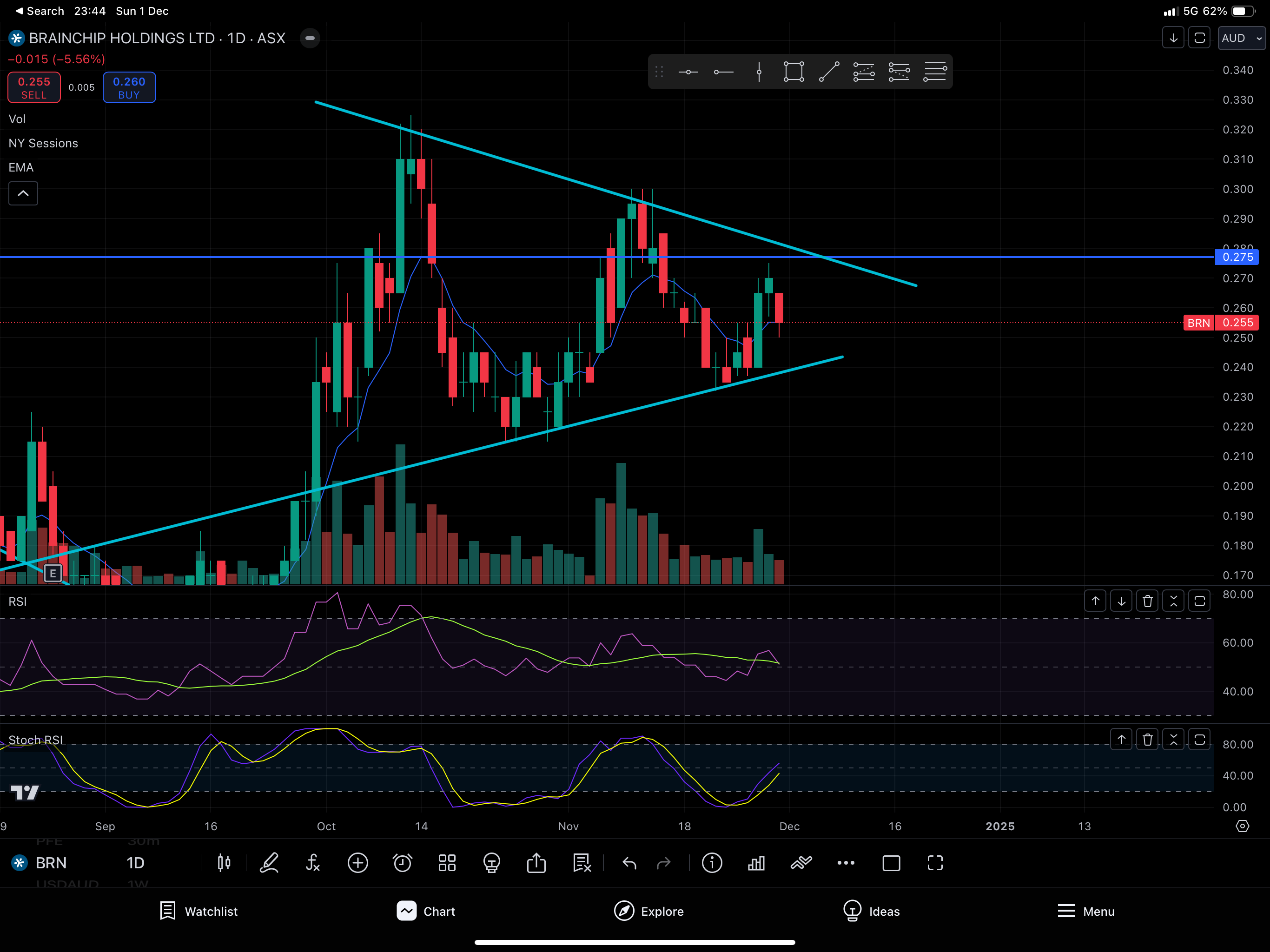
Task: Open the AUD currency dropdown
Action: click(1241, 38)
